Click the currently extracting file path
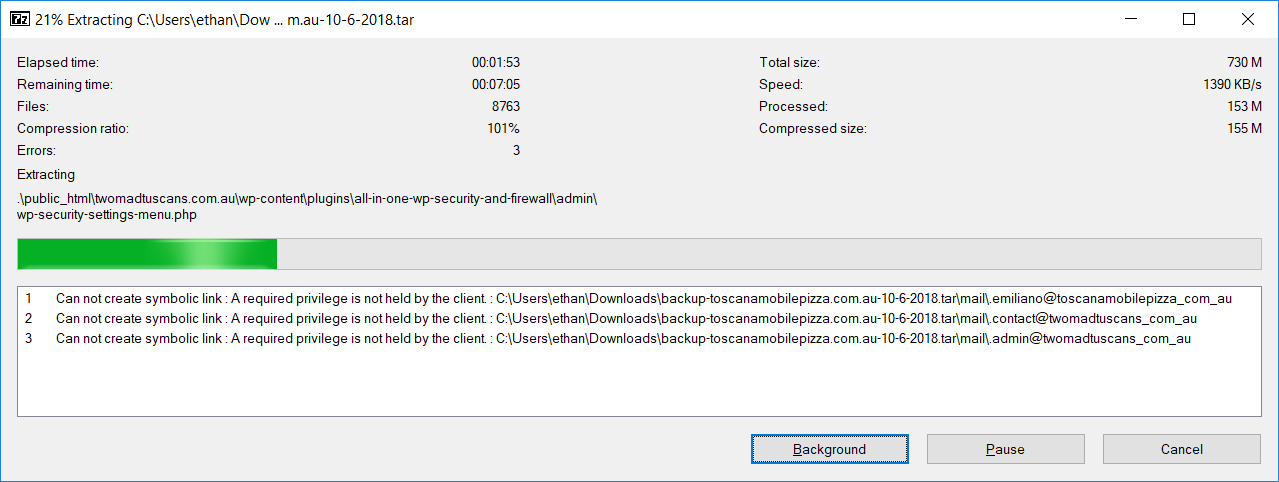The height and width of the screenshot is (482, 1279). (307, 206)
